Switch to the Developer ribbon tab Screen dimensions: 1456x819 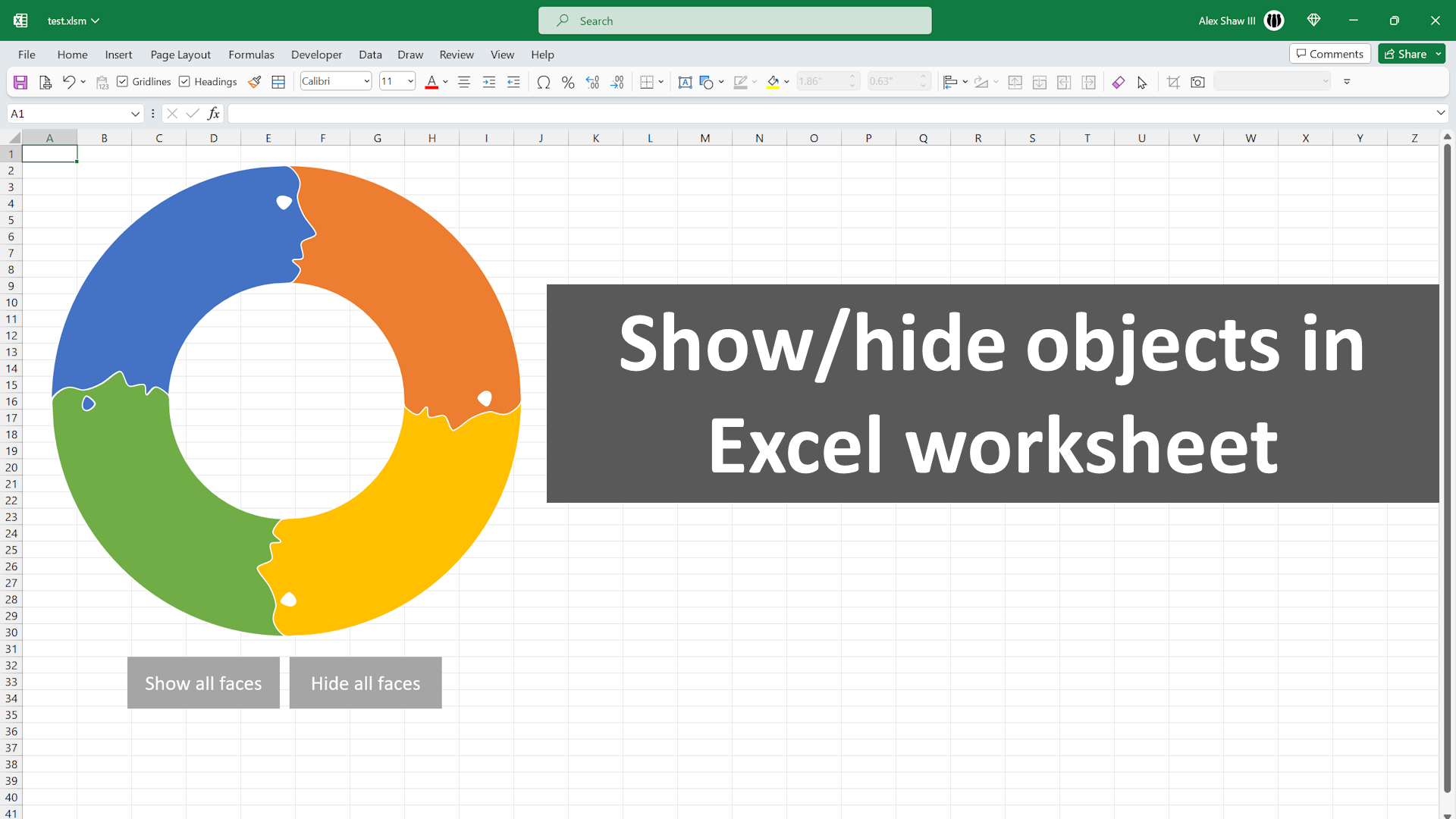click(316, 54)
